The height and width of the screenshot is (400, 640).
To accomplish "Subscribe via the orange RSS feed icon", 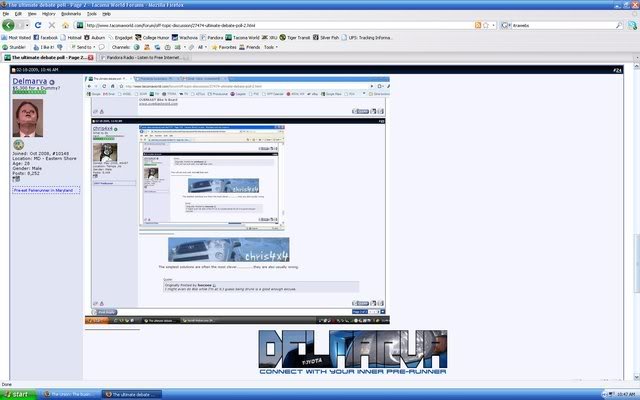I will [478, 25].
